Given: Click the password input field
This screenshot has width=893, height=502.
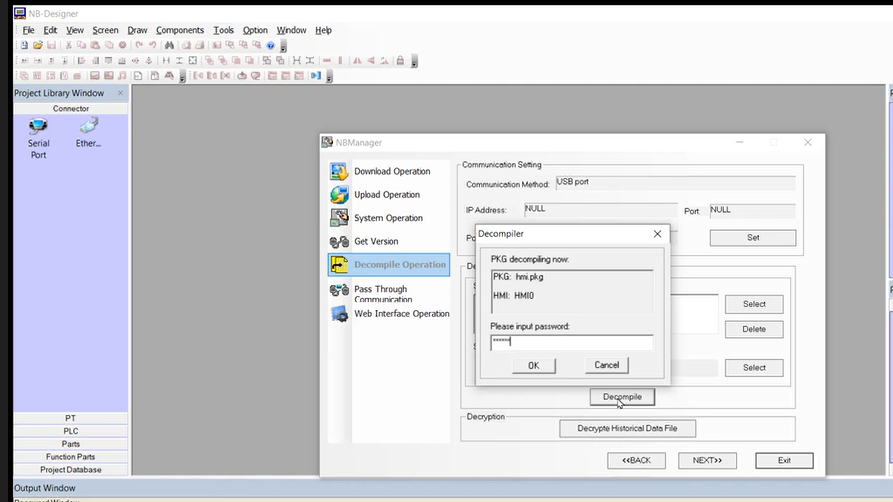Looking at the screenshot, I should click(x=571, y=342).
